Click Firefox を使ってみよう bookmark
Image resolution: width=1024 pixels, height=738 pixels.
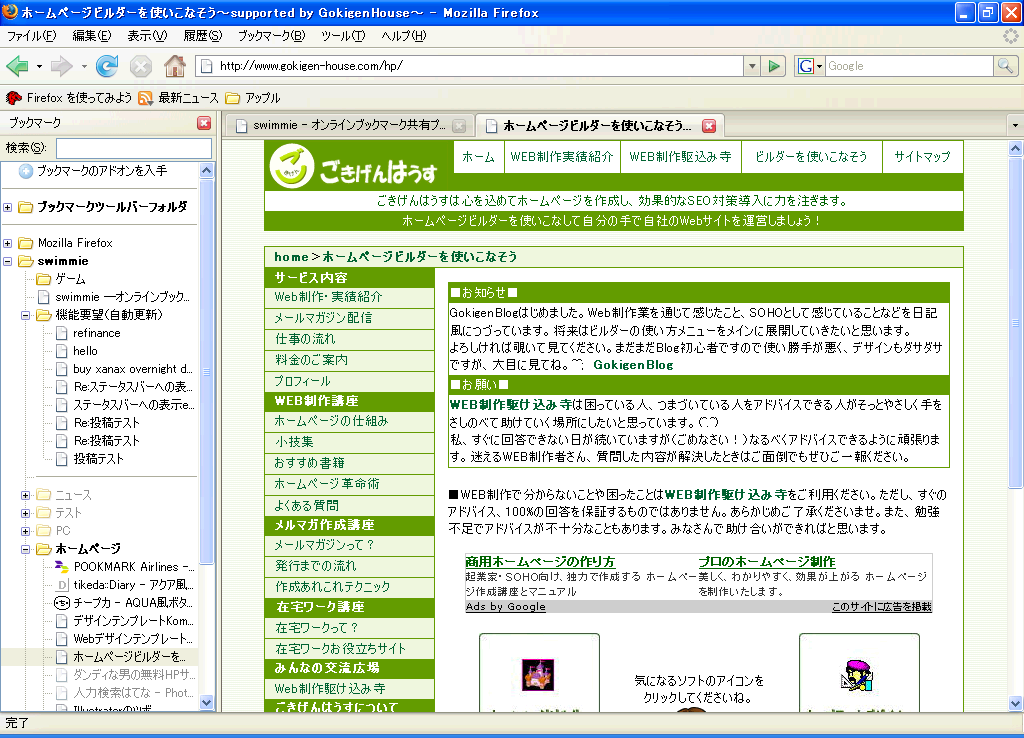click(x=69, y=98)
